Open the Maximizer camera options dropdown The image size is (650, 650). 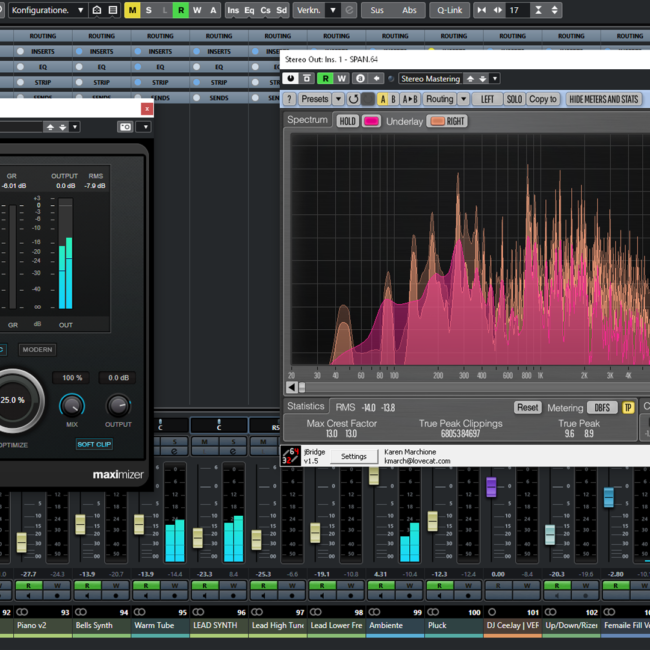coord(146,127)
